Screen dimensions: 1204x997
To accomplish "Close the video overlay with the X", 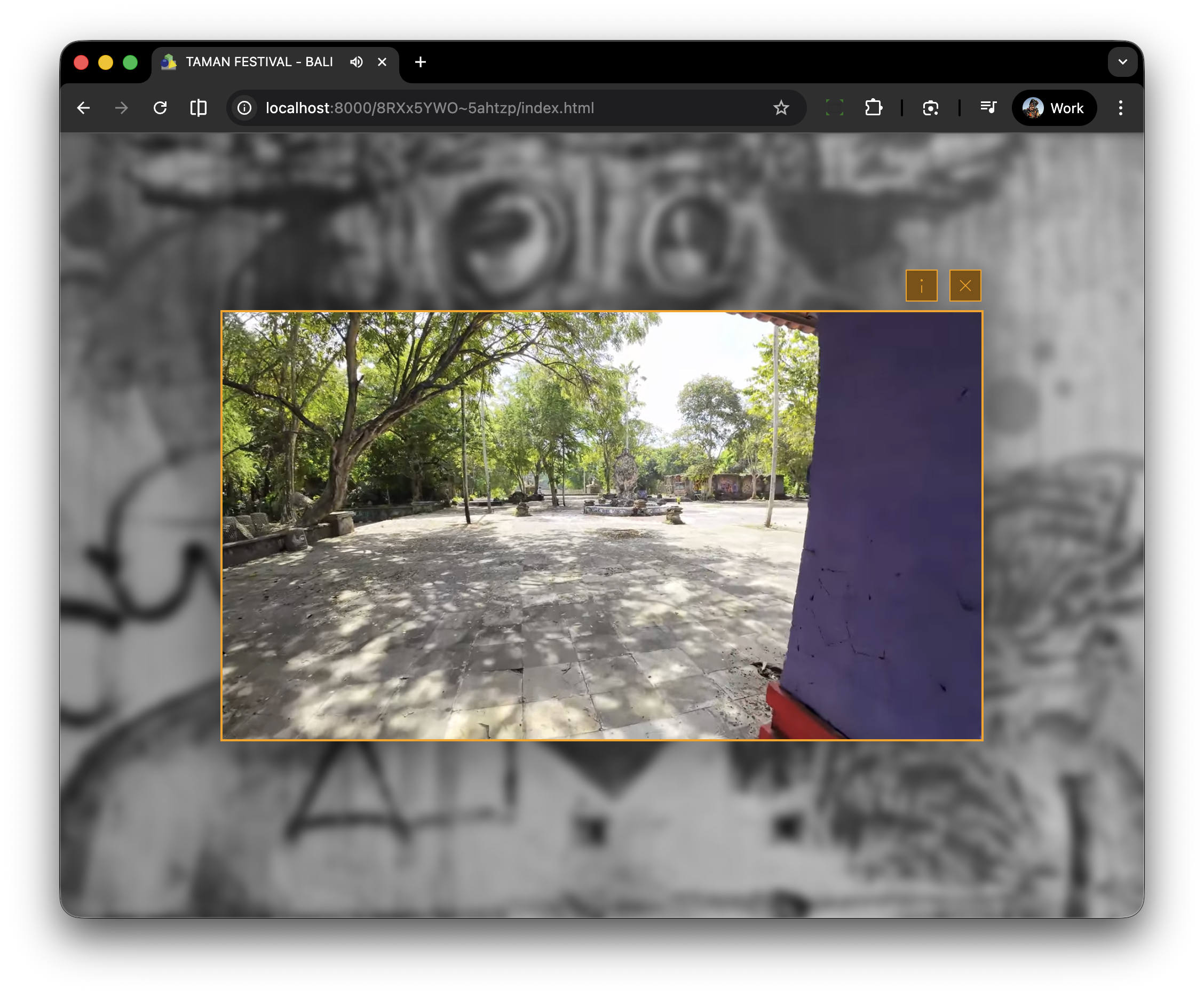I will [965, 286].
